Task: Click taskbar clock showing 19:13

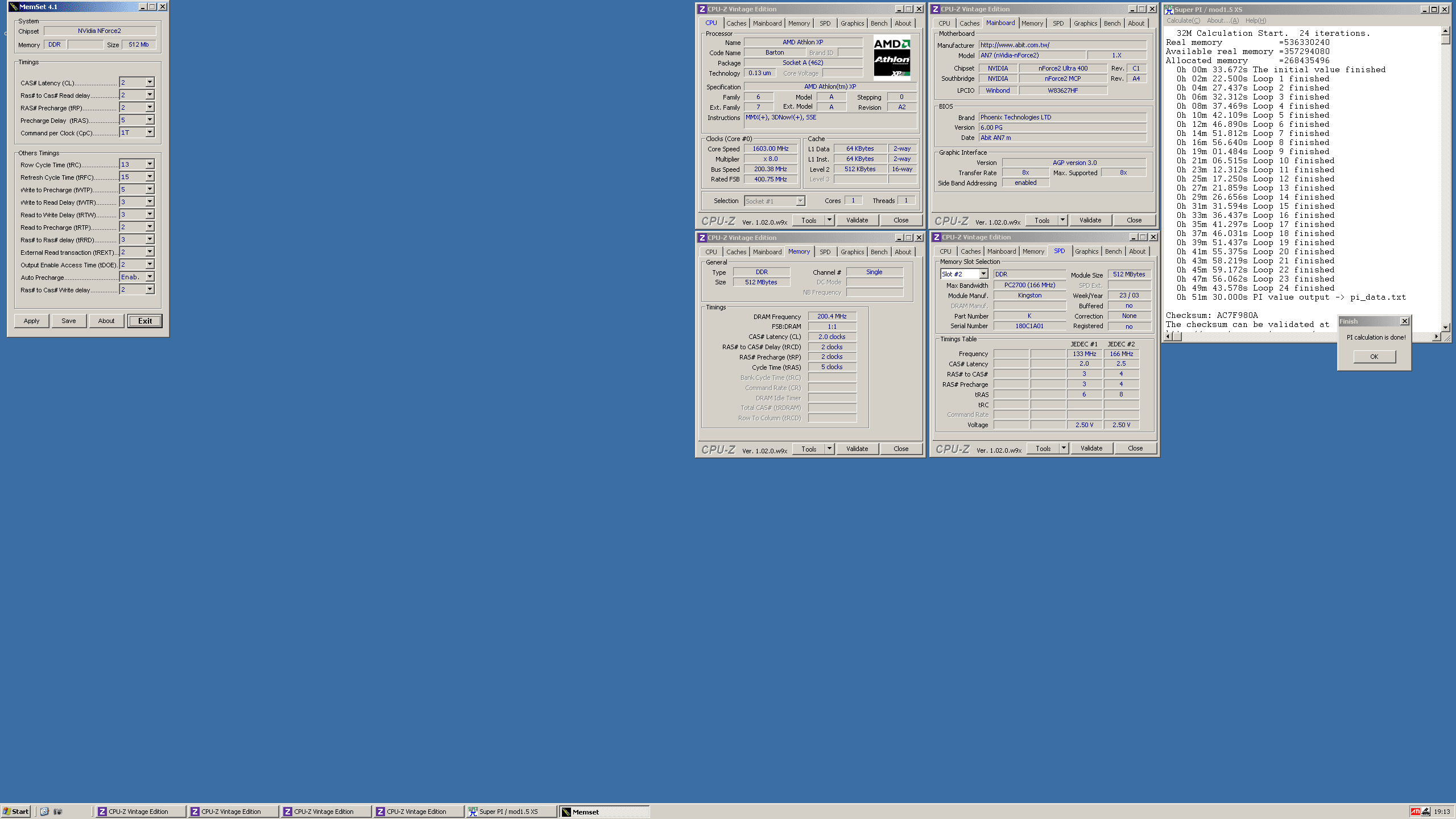Action: [x=1442, y=812]
